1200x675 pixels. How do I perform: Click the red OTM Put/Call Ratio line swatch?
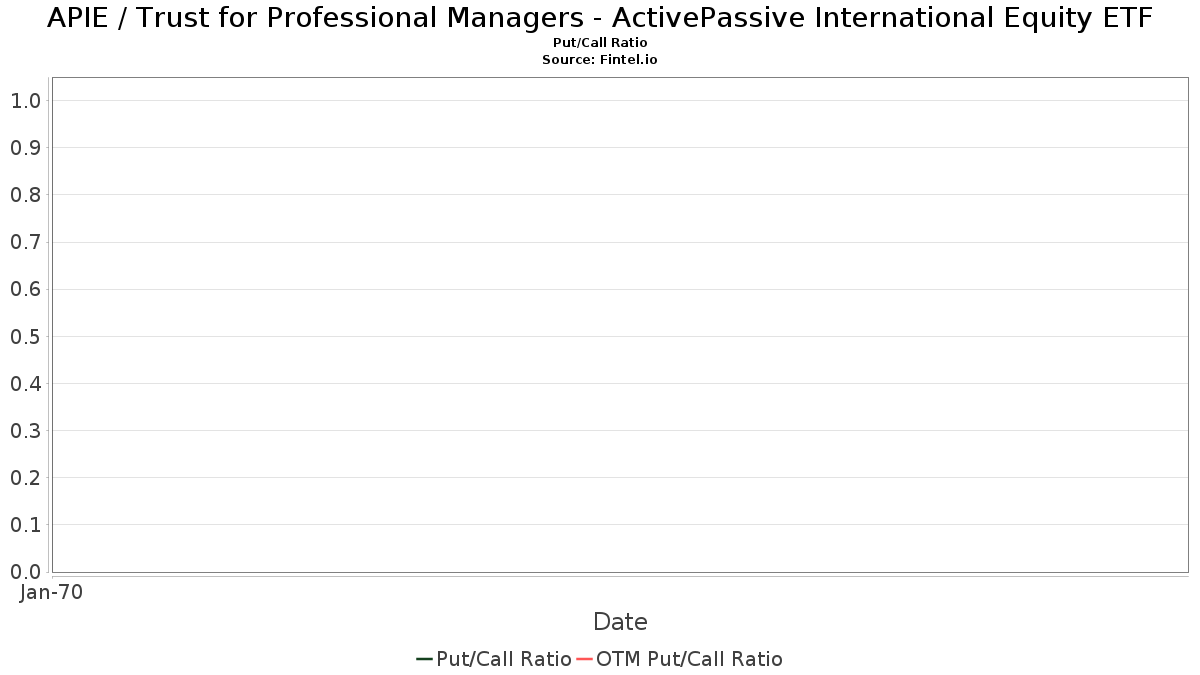[585, 659]
